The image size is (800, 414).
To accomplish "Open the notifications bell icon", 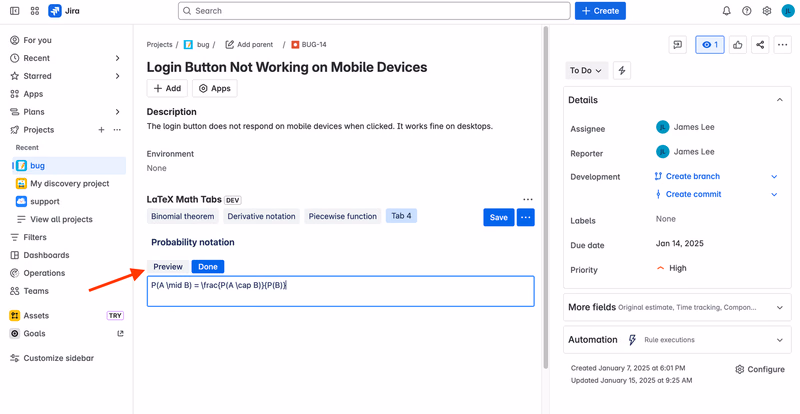I will pos(727,11).
